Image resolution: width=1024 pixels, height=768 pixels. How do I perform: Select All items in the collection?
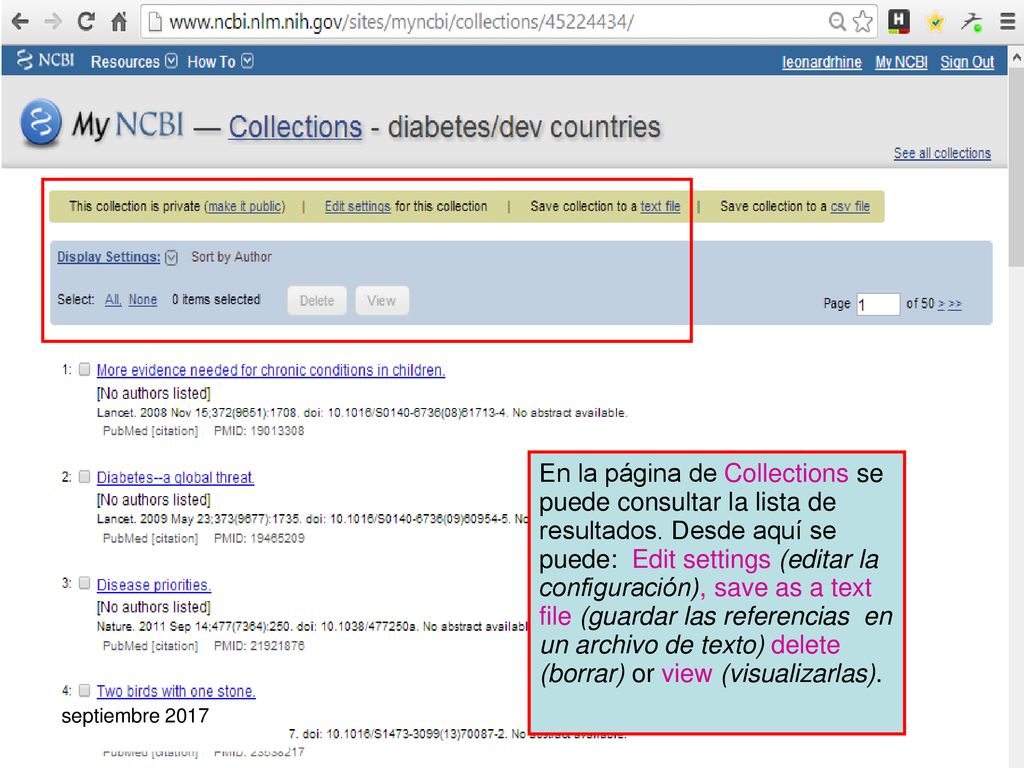113,300
